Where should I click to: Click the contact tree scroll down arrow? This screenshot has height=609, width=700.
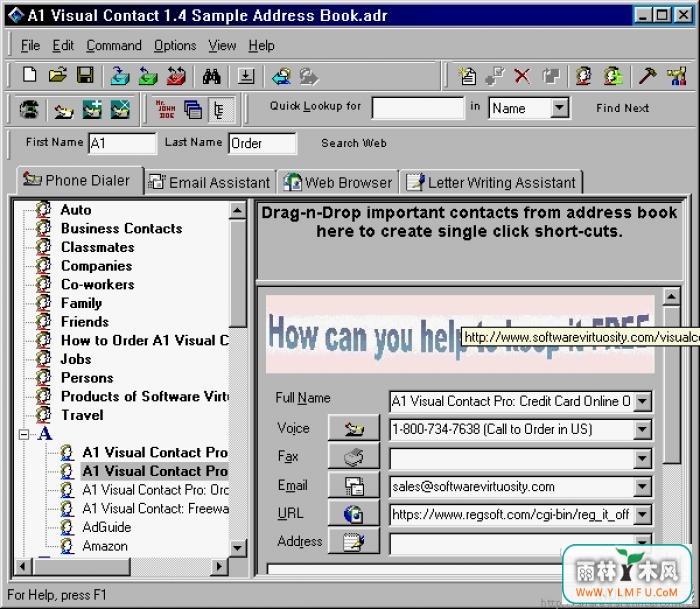(x=238, y=548)
